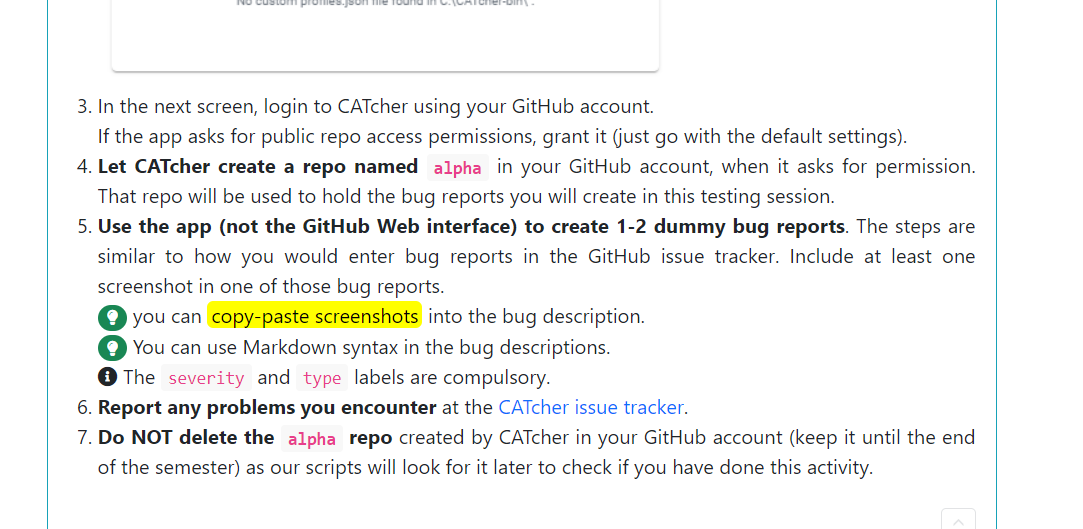
Task: Click the scroll-to-top chevron button
Action: [x=958, y=519]
